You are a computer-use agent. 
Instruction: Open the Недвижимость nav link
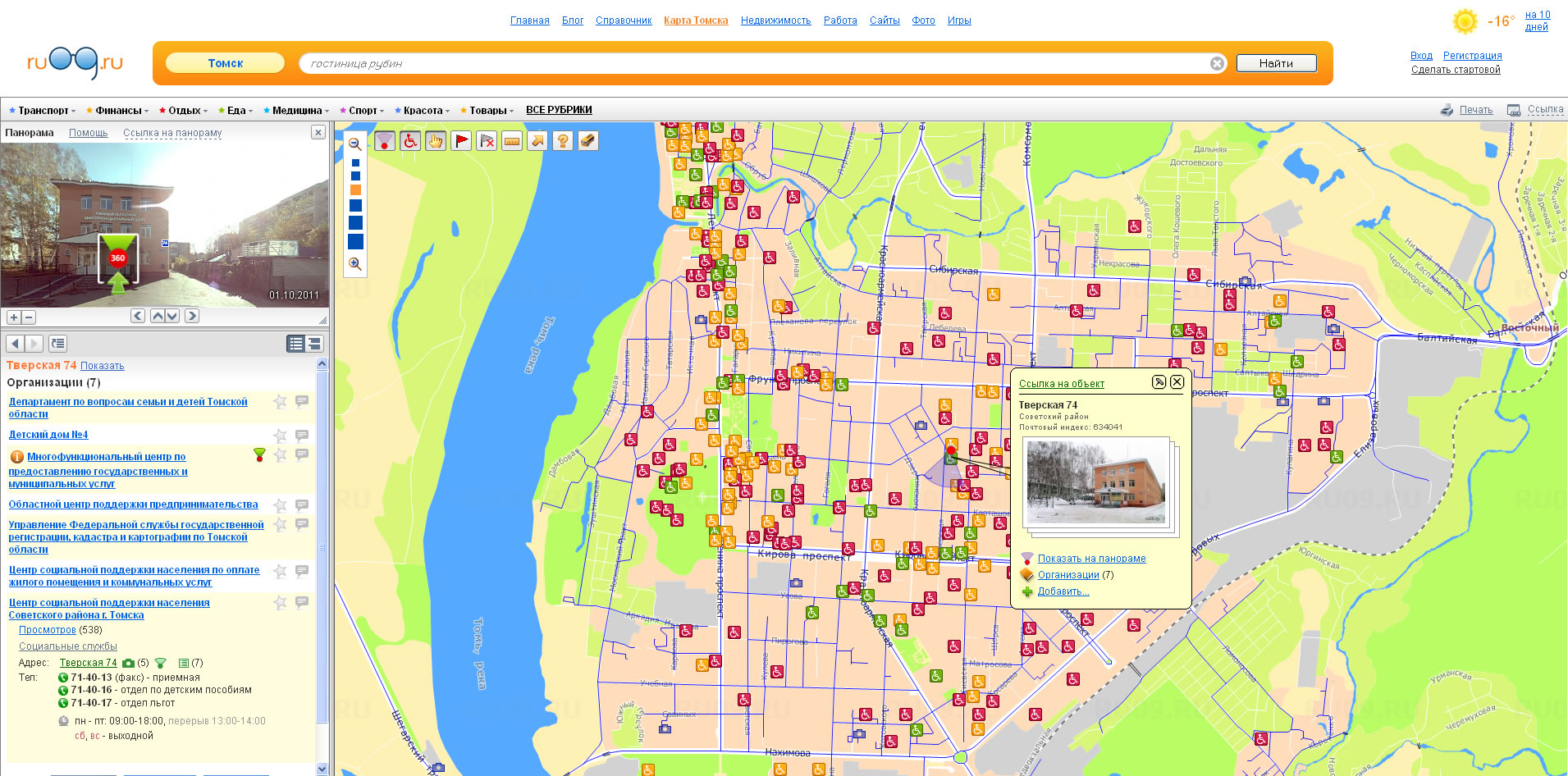(775, 21)
